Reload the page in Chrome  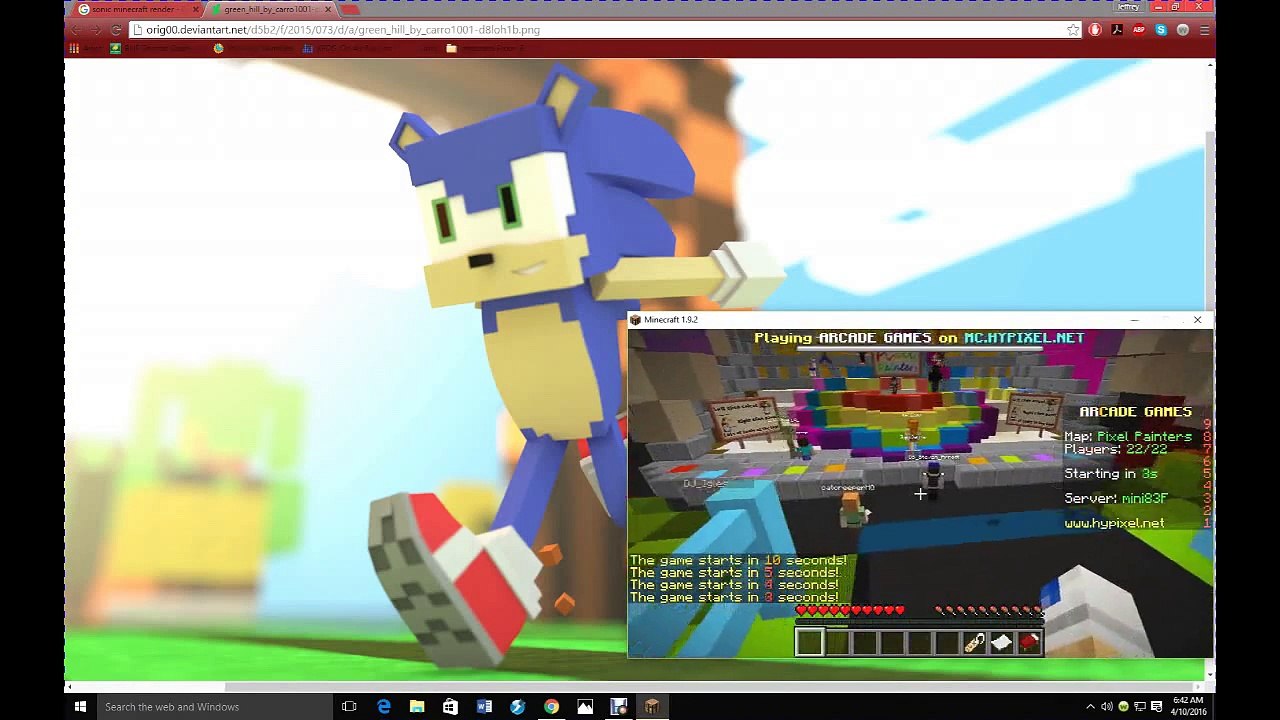tap(116, 30)
